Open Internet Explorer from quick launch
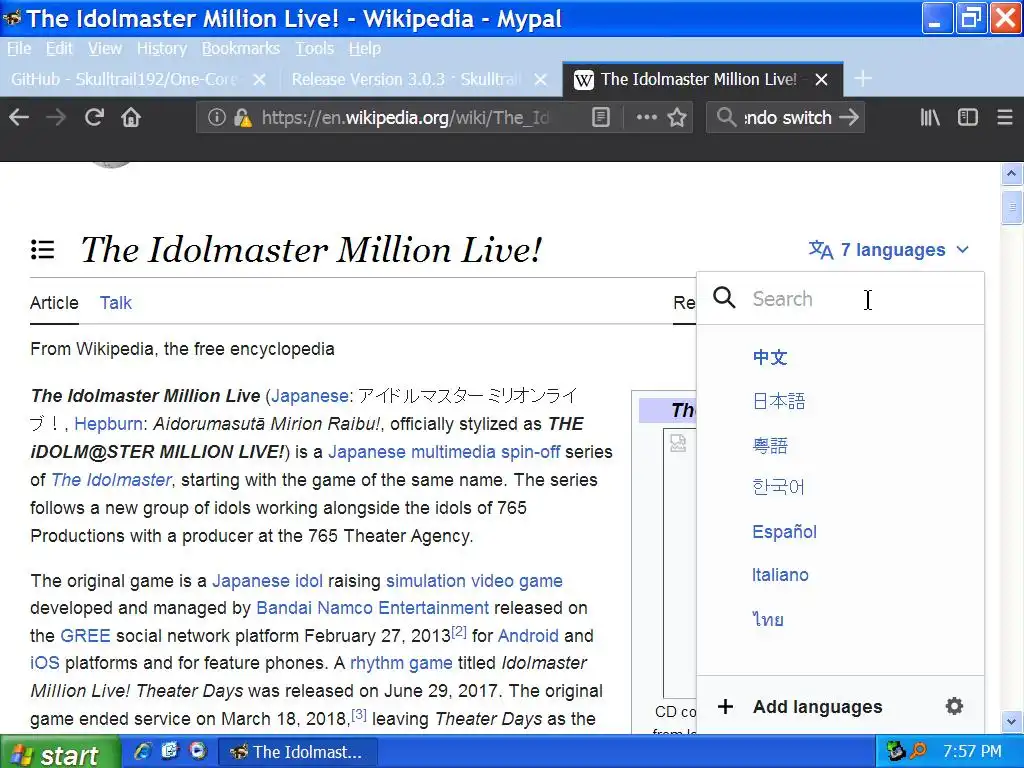Viewport: 1024px width, 768px height. (142, 751)
